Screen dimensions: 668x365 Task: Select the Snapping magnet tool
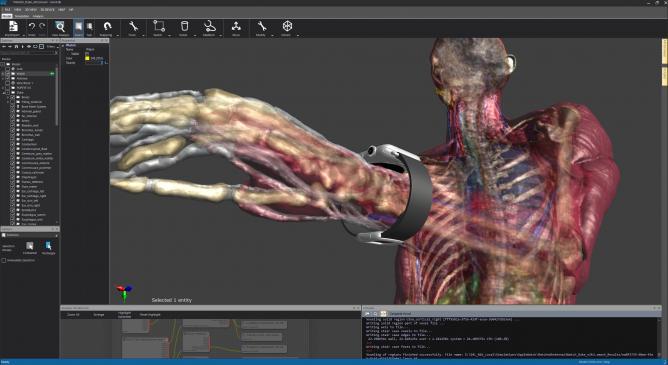pyautogui.click(x=107, y=26)
